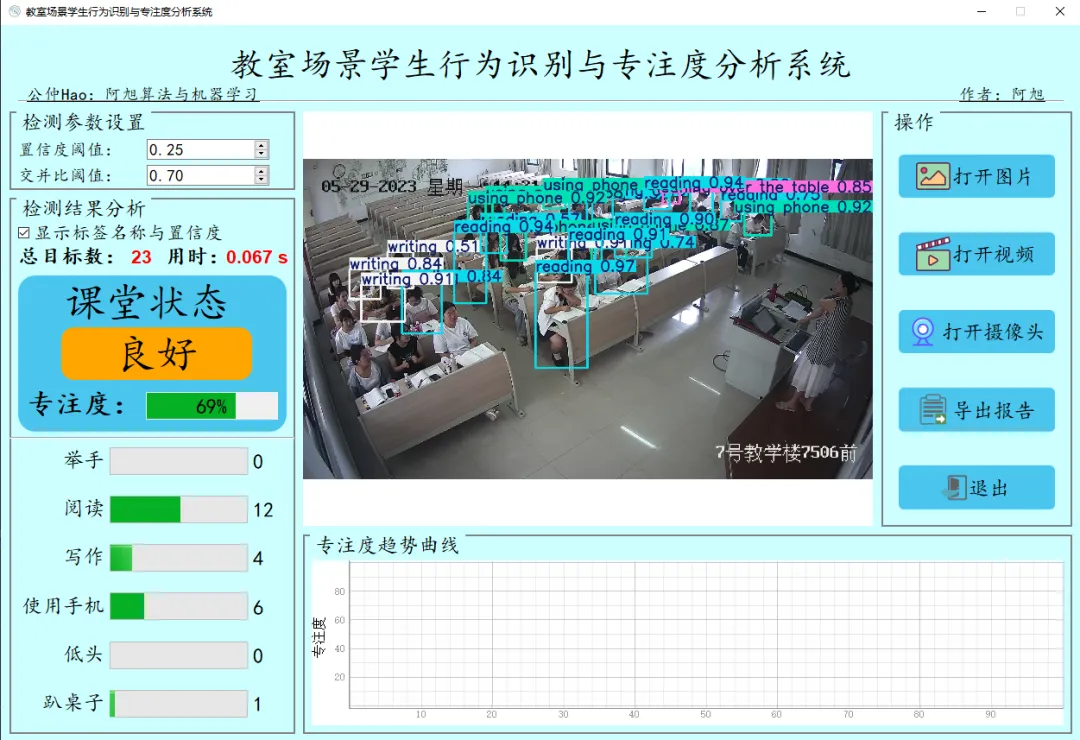Screen dimensions: 1080x740
Task: Click the orange 良好 status label
Action: (x=156, y=353)
